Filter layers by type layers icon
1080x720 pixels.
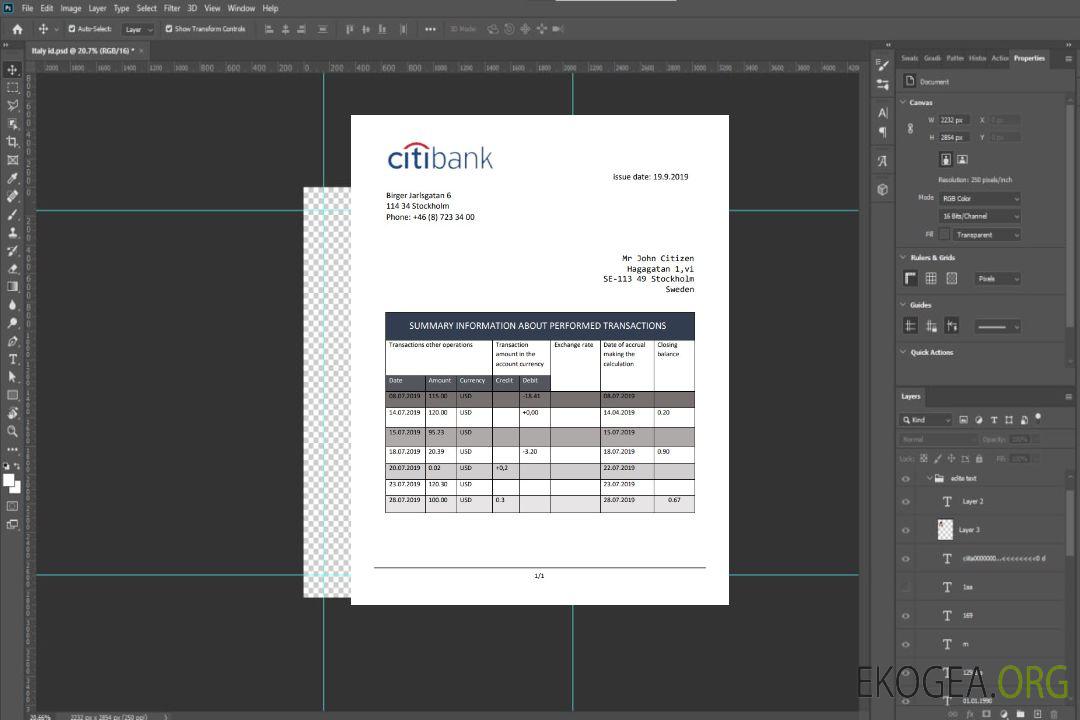click(994, 420)
